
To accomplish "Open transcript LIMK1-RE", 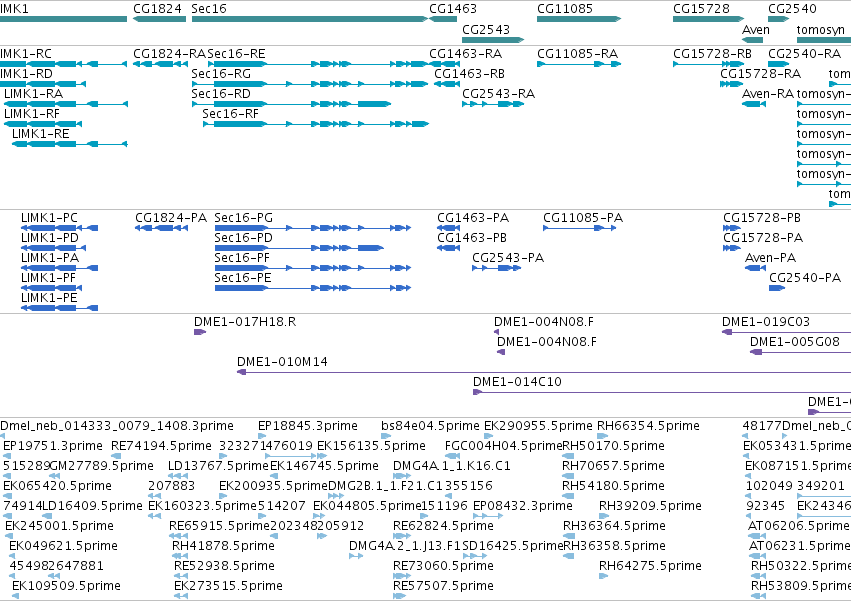I will point(41,134).
